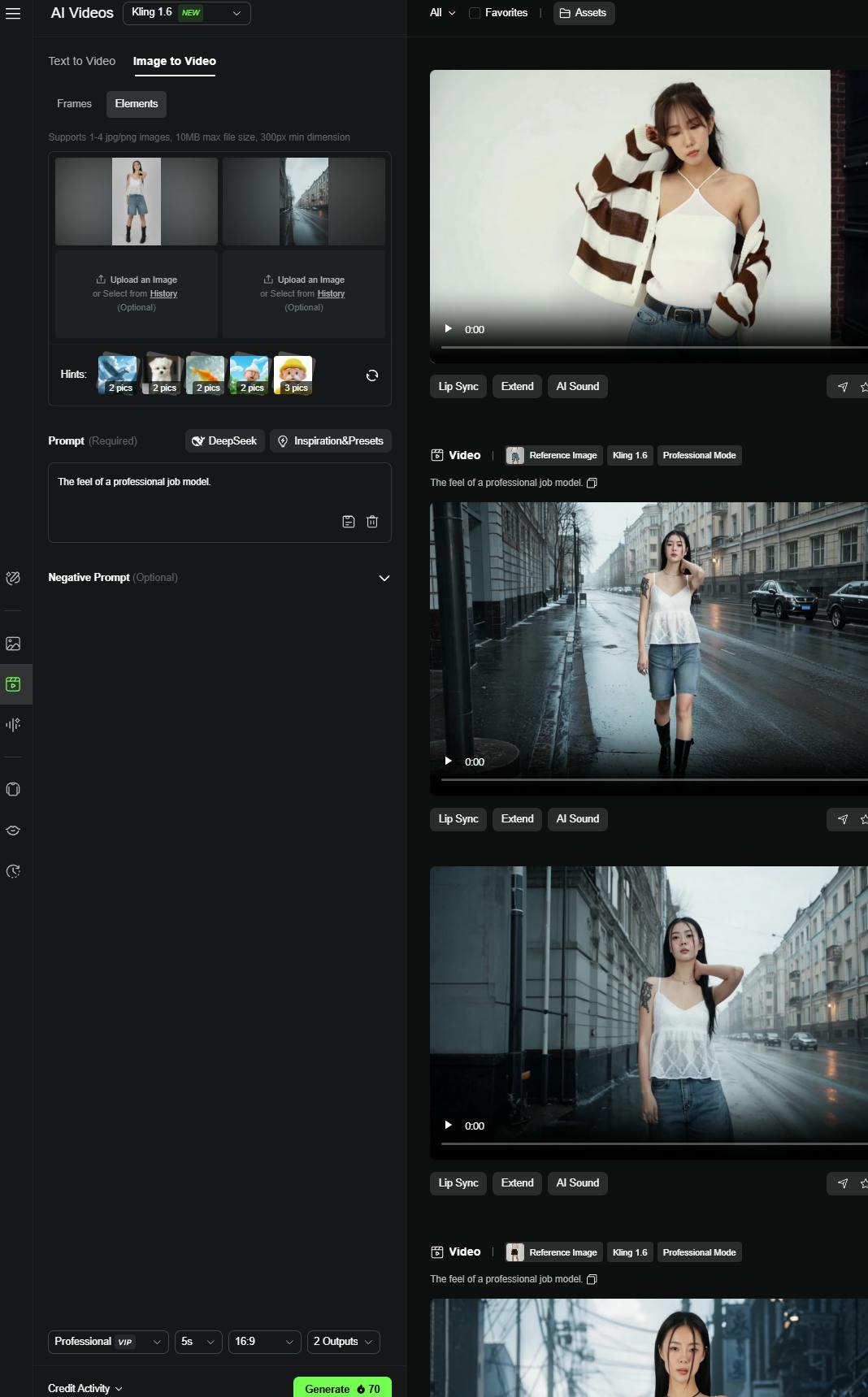Open the lip sync lips icon in sidebar
The image size is (868, 1397).
13,831
